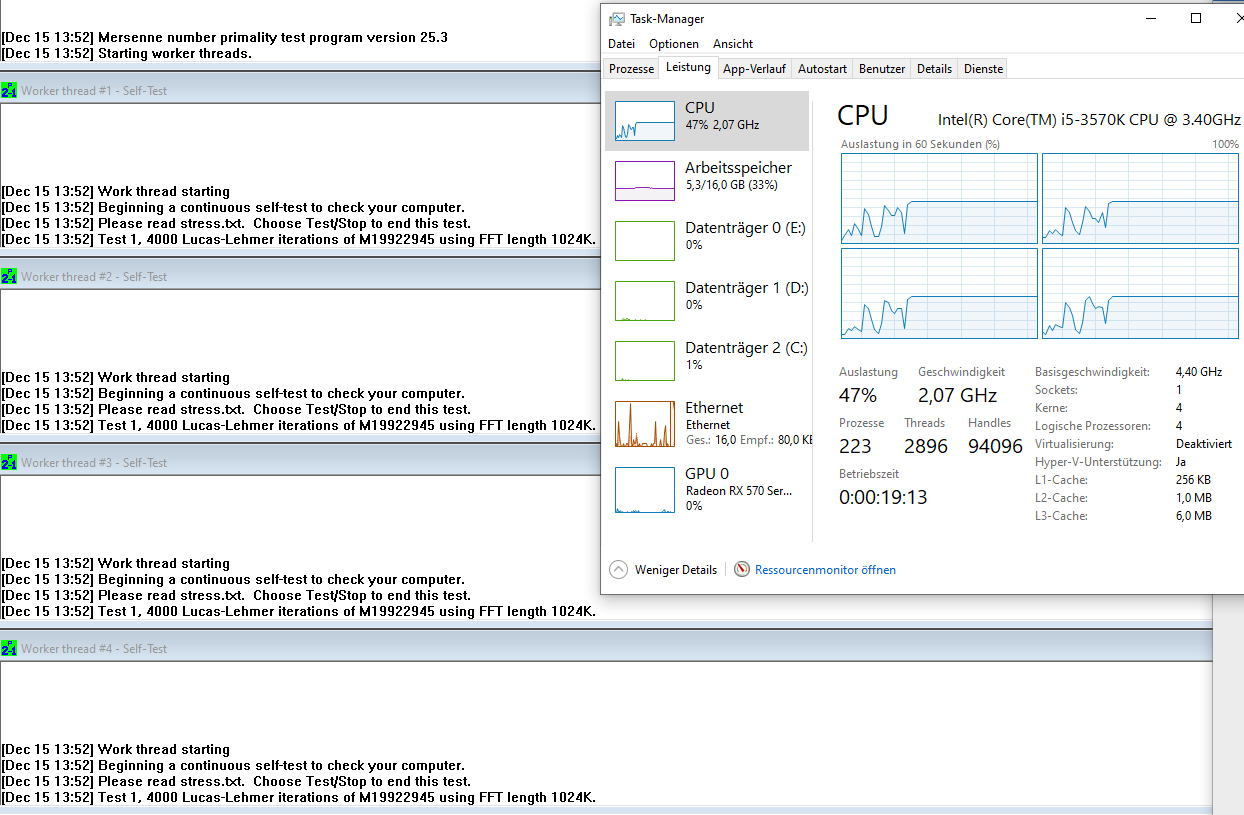This screenshot has width=1244, height=815.
Task: Select the Arbeitsspeicher entry
Action: (707, 180)
